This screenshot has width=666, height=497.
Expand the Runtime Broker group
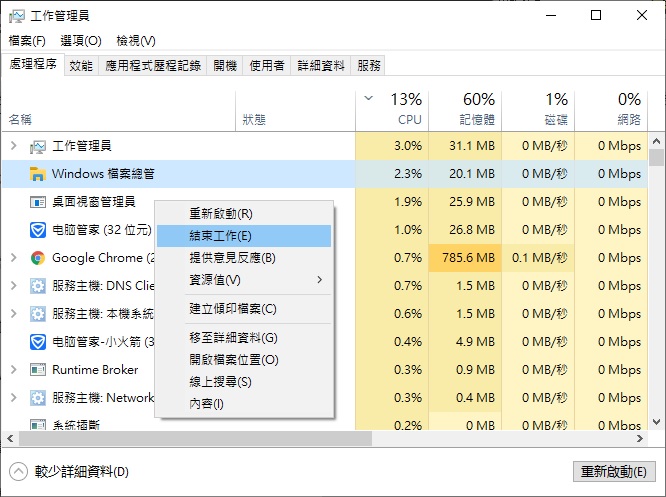pos(14,370)
